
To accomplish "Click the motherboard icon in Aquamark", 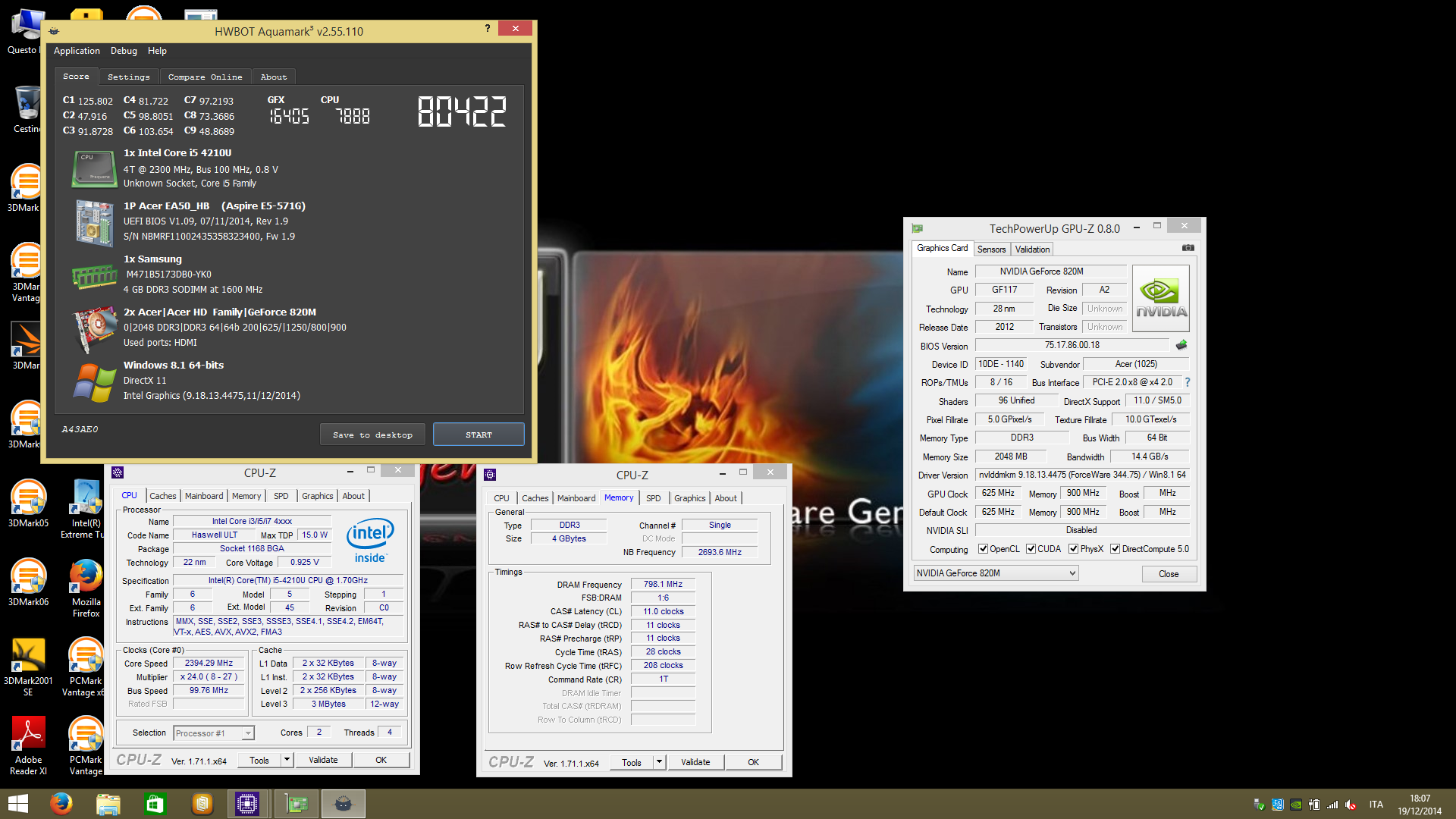I will tap(94, 223).
